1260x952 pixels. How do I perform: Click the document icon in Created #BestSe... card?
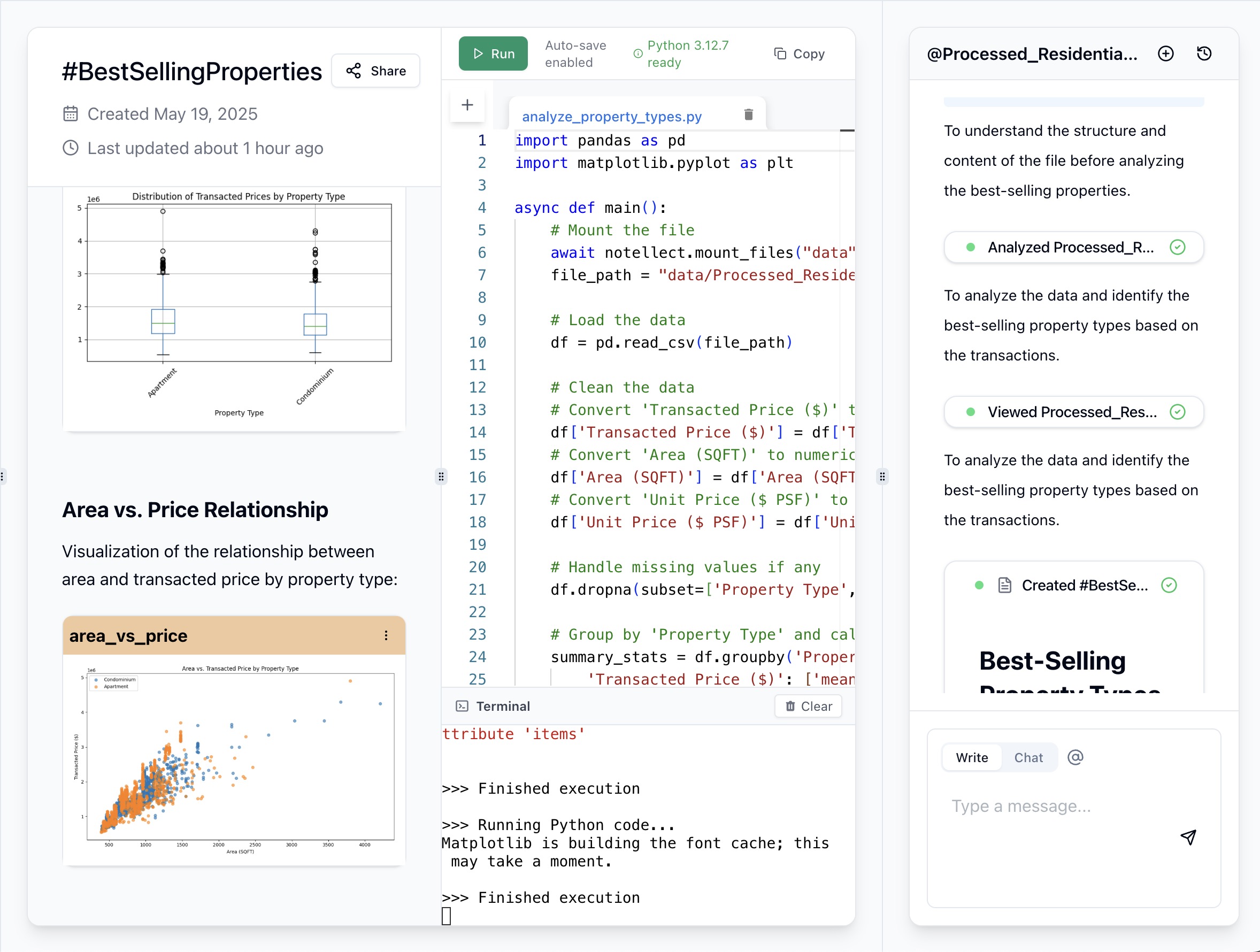1005,585
